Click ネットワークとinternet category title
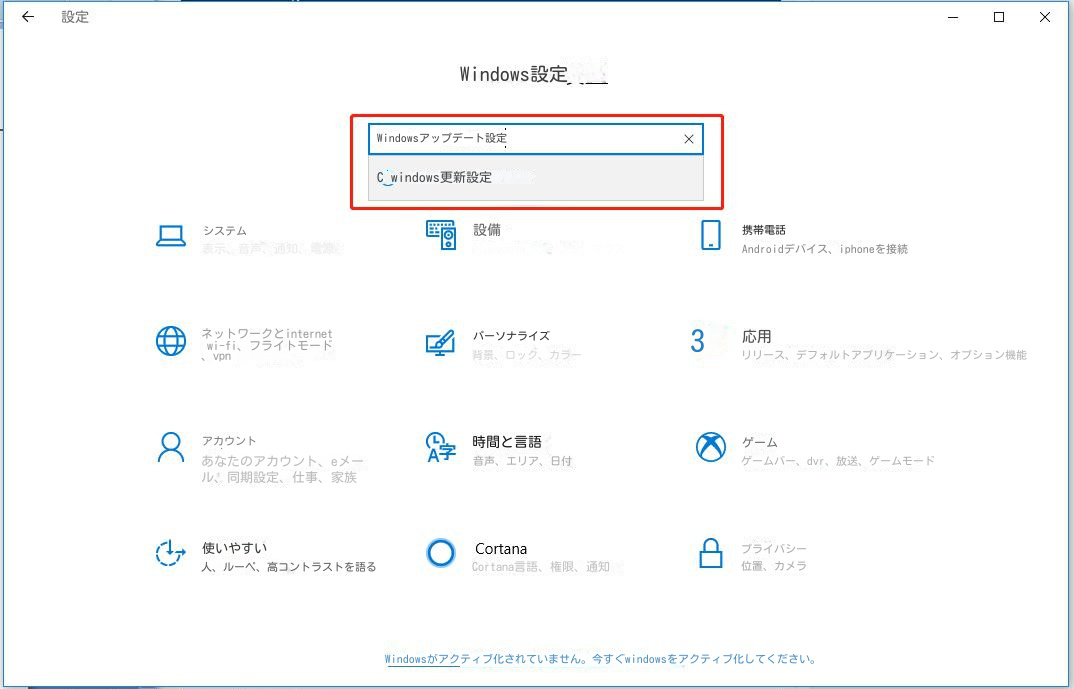The width and height of the screenshot is (1074, 689). coord(266,334)
